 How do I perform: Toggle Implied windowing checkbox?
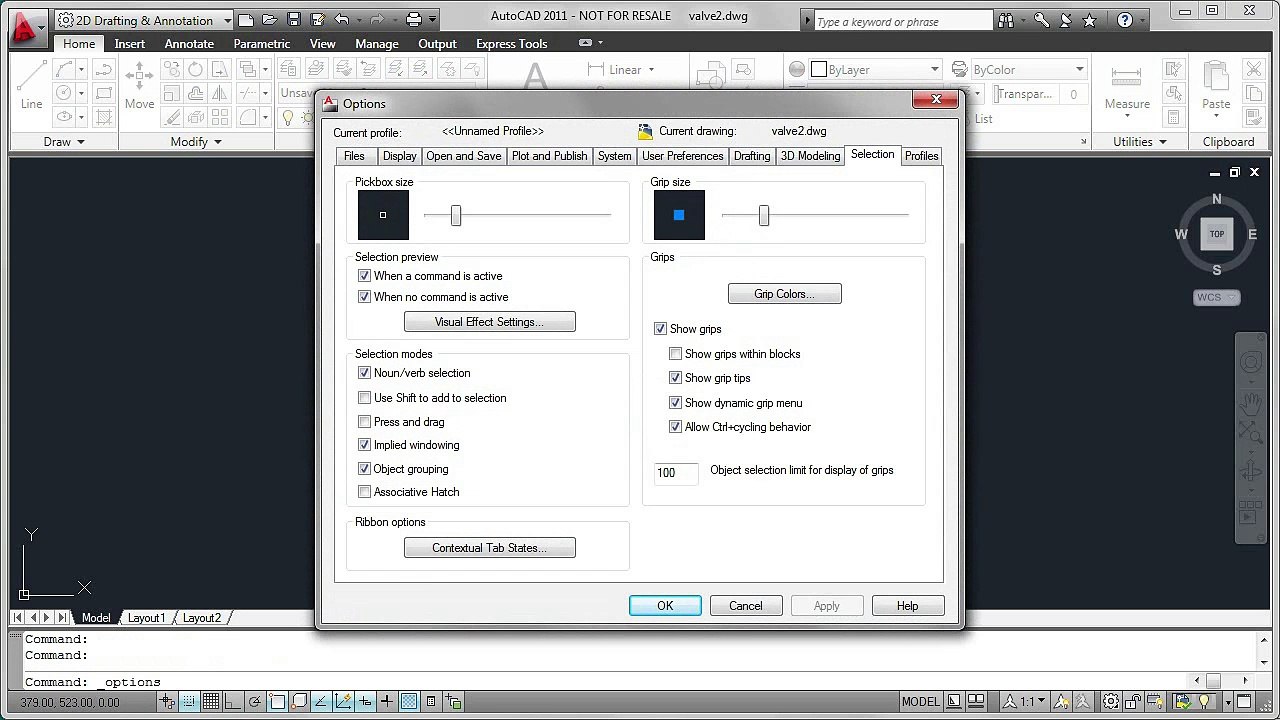[364, 445]
